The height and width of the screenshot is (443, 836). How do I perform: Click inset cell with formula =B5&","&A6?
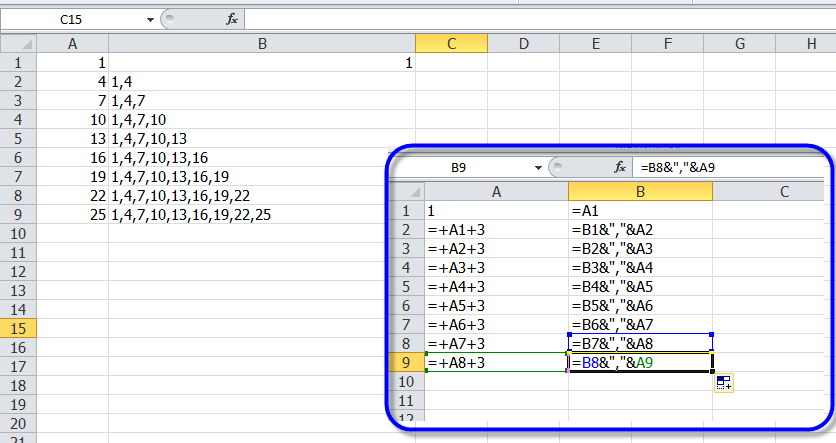coord(640,305)
